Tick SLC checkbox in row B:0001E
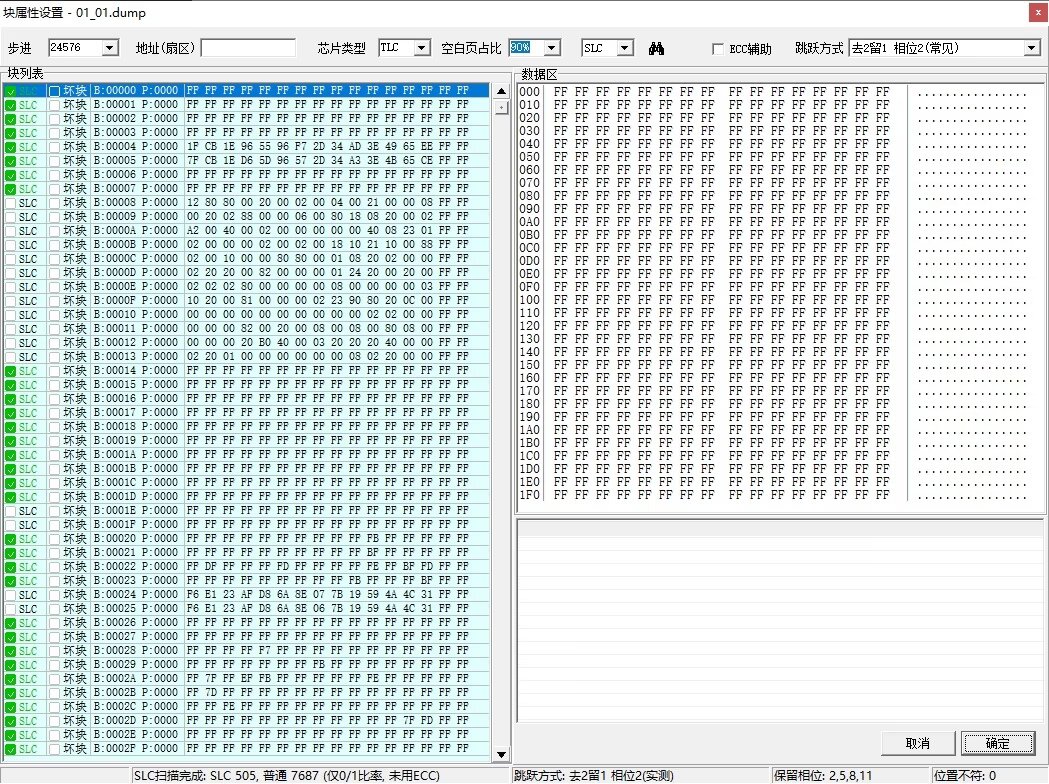 [x=11, y=510]
